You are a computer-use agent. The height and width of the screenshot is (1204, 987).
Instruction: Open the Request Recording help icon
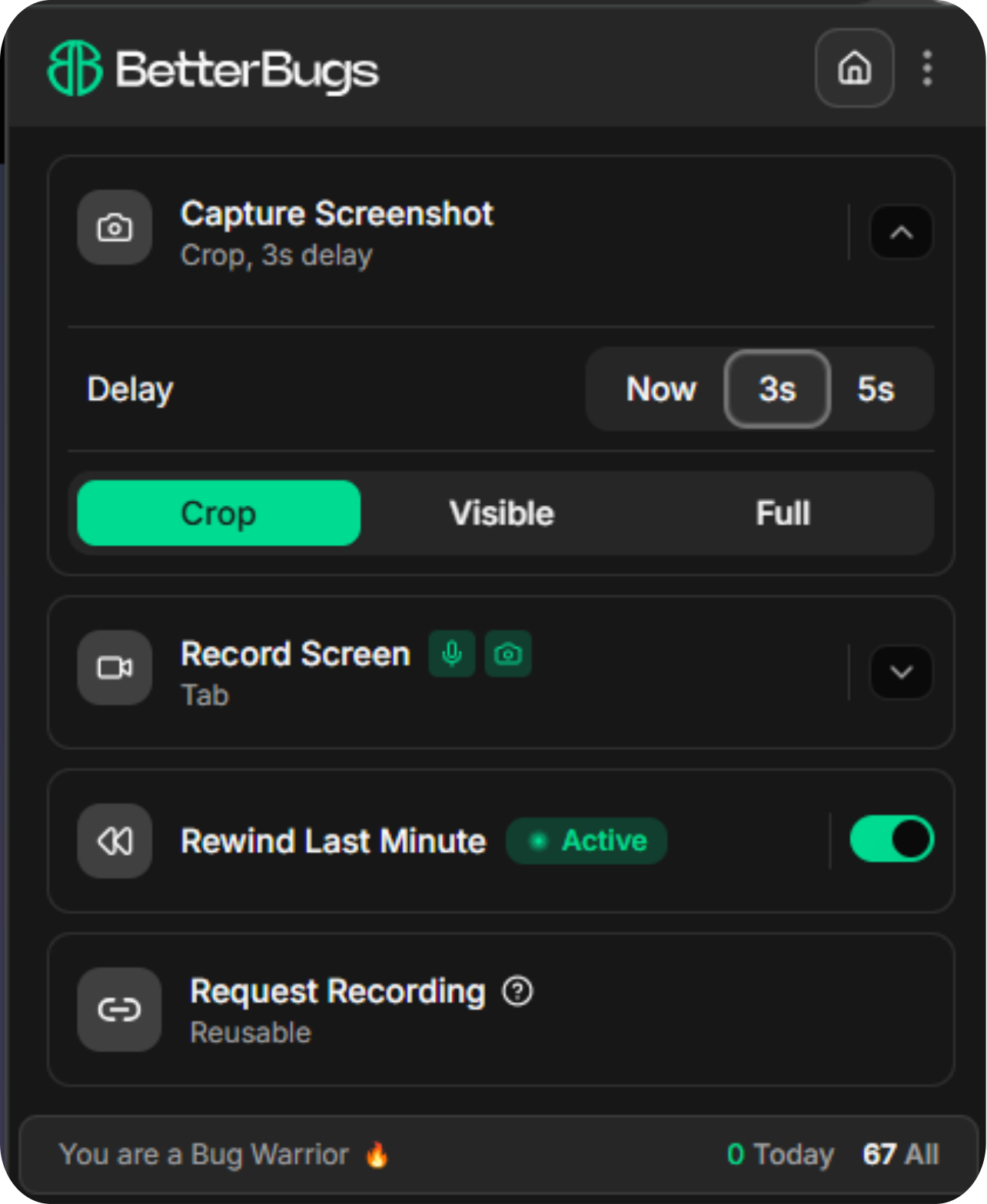(x=517, y=991)
